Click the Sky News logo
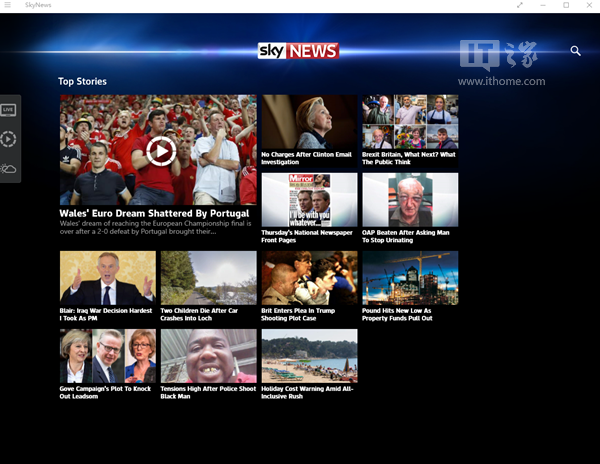This screenshot has width=600, height=464. coord(298,51)
